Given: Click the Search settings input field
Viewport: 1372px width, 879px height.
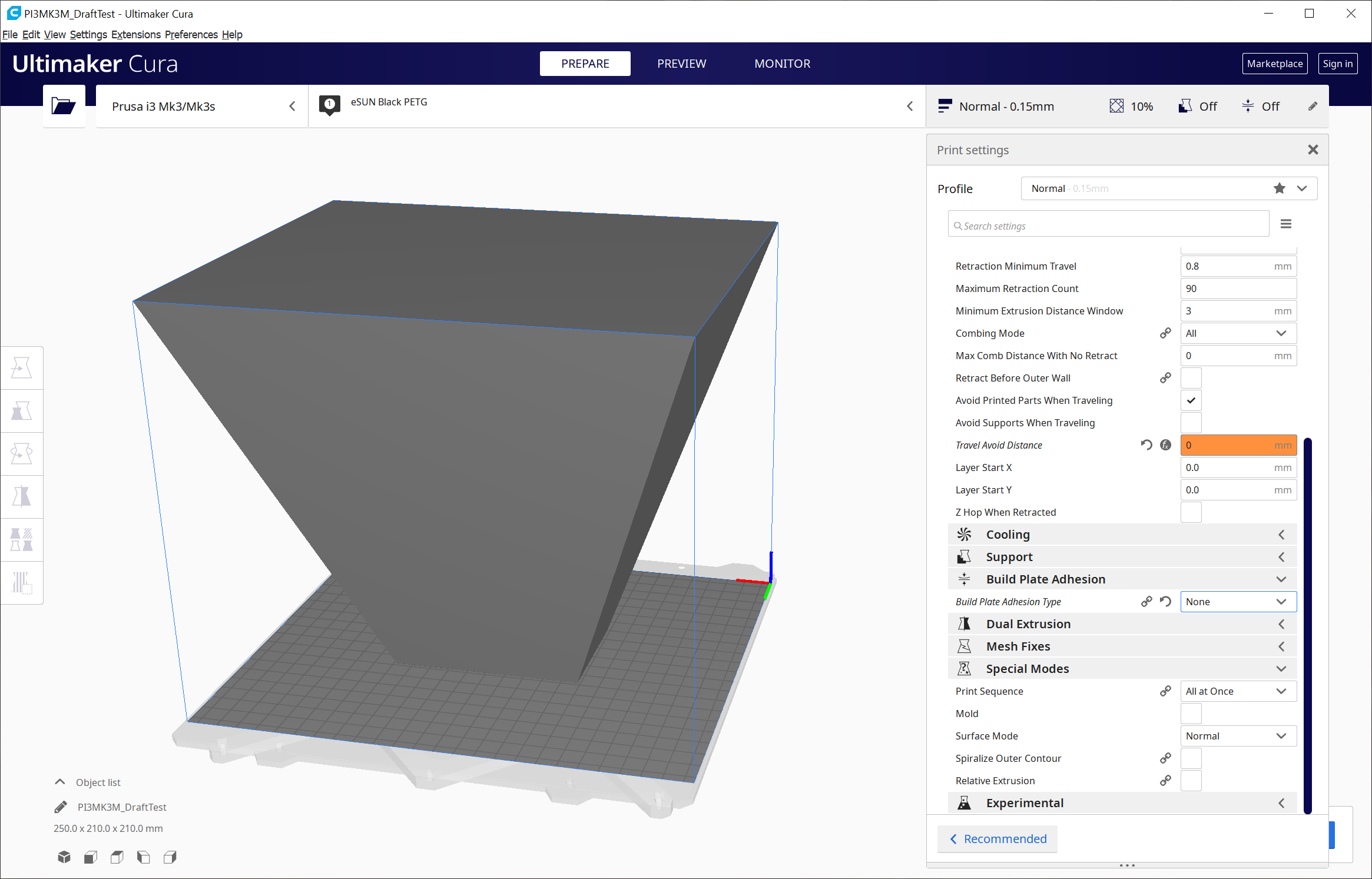Looking at the screenshot, I should tap(1107, 226).
